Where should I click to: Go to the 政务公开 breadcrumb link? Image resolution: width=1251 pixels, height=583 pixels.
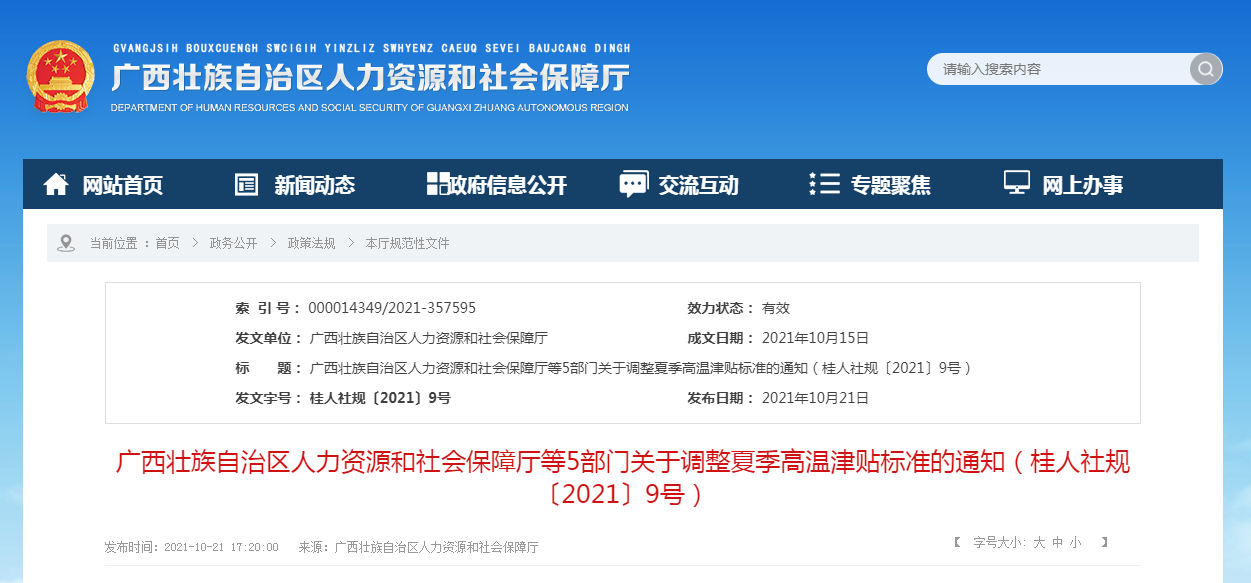[x=233, y=243]
